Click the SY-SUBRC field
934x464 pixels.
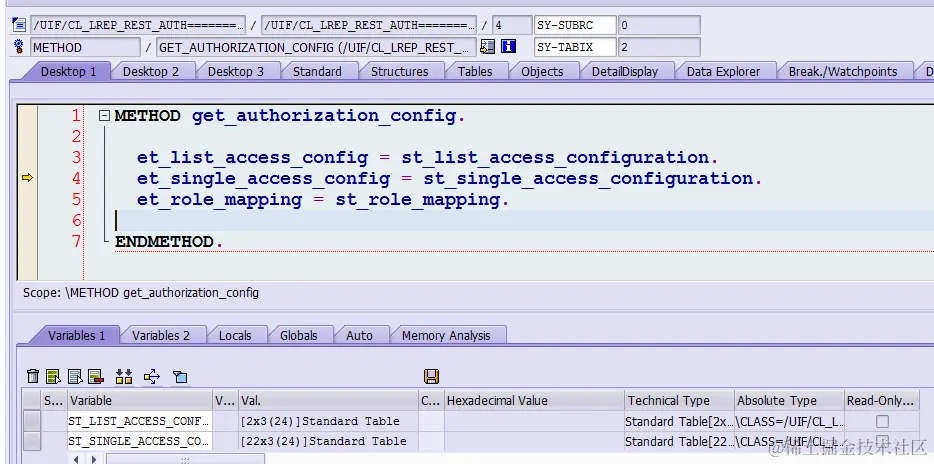click(x=575, y=25)
